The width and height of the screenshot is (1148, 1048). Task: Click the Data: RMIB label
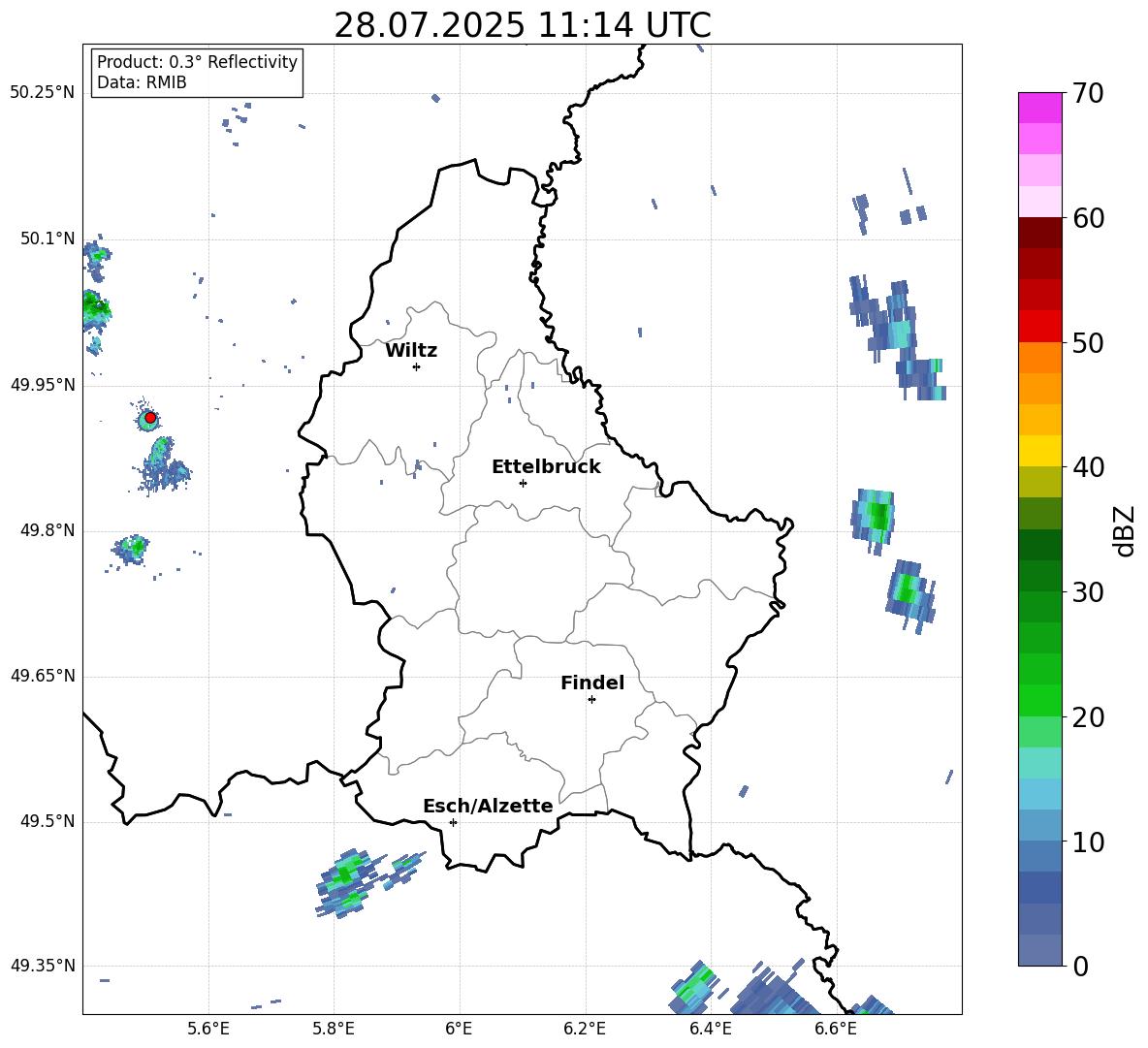(x=142, y=82)
